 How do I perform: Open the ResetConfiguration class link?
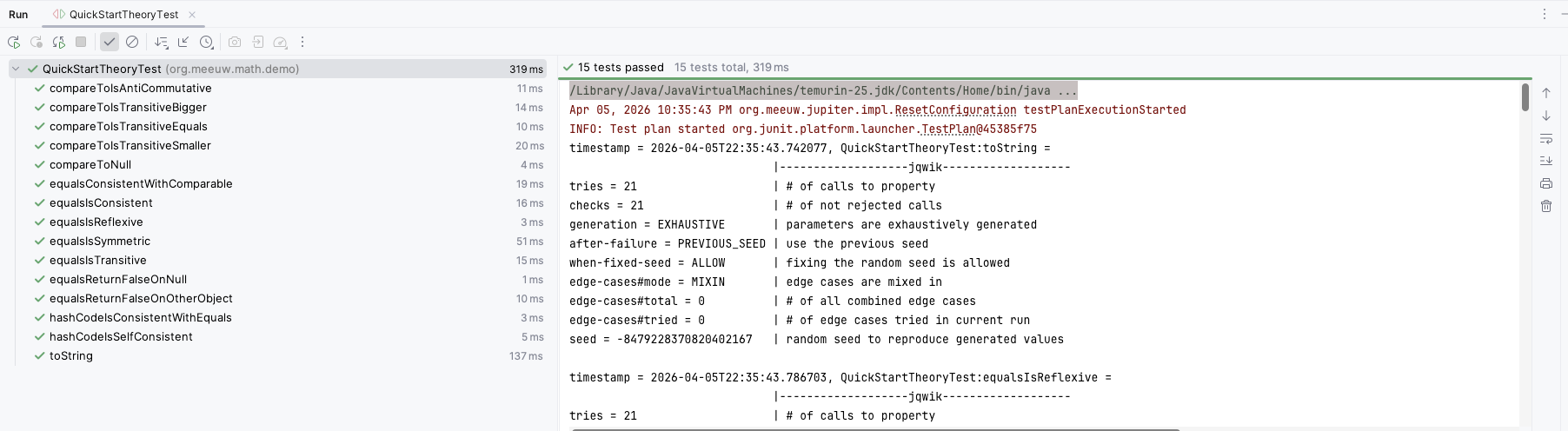(x=954, y=110)
